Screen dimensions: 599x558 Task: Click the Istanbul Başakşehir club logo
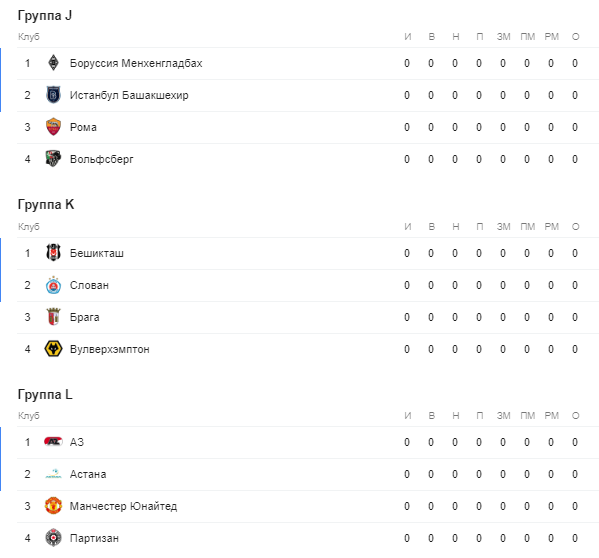(x=53, y=95)
